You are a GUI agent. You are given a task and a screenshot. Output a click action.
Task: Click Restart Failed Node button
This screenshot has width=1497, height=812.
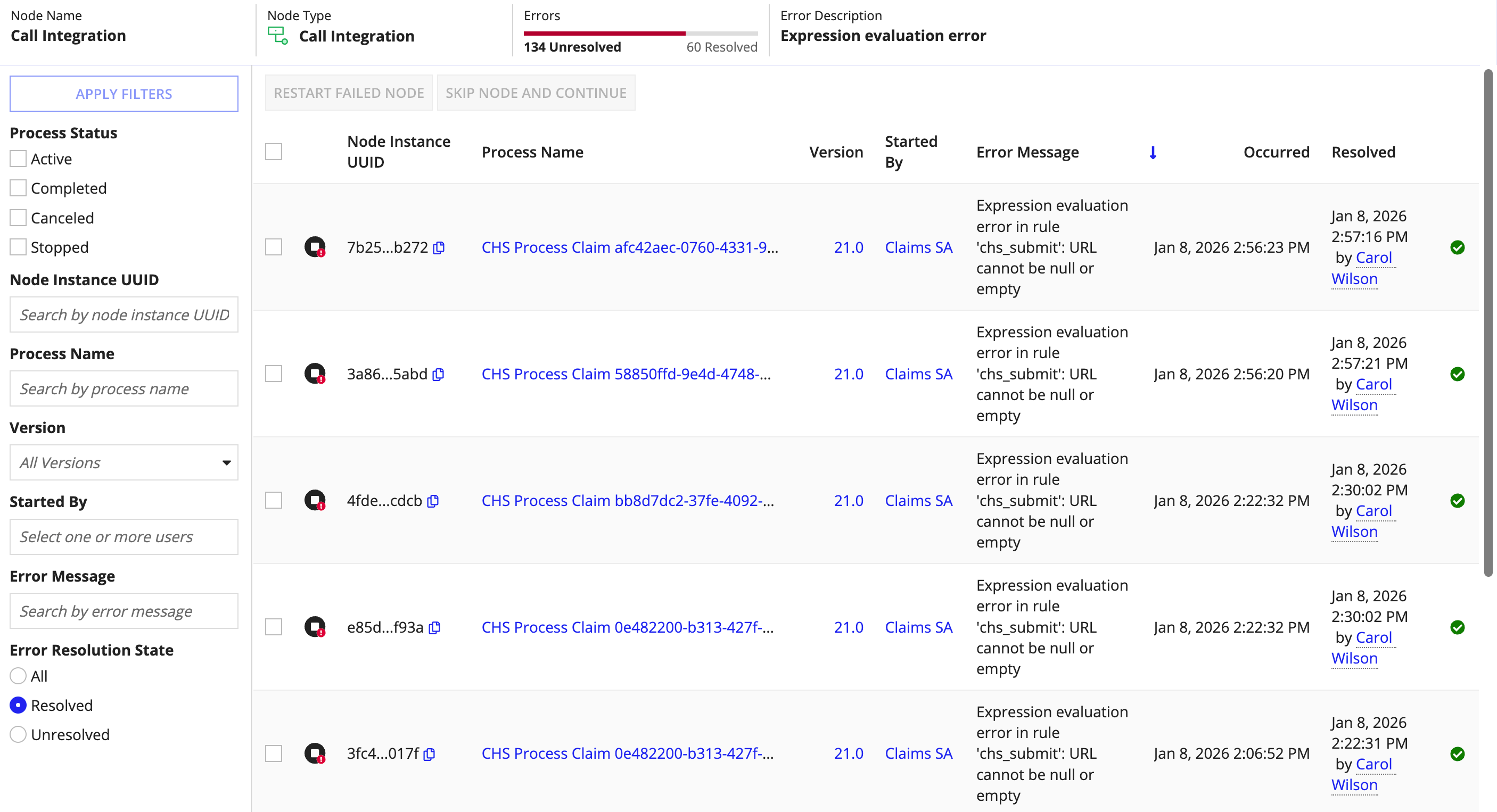349,93
